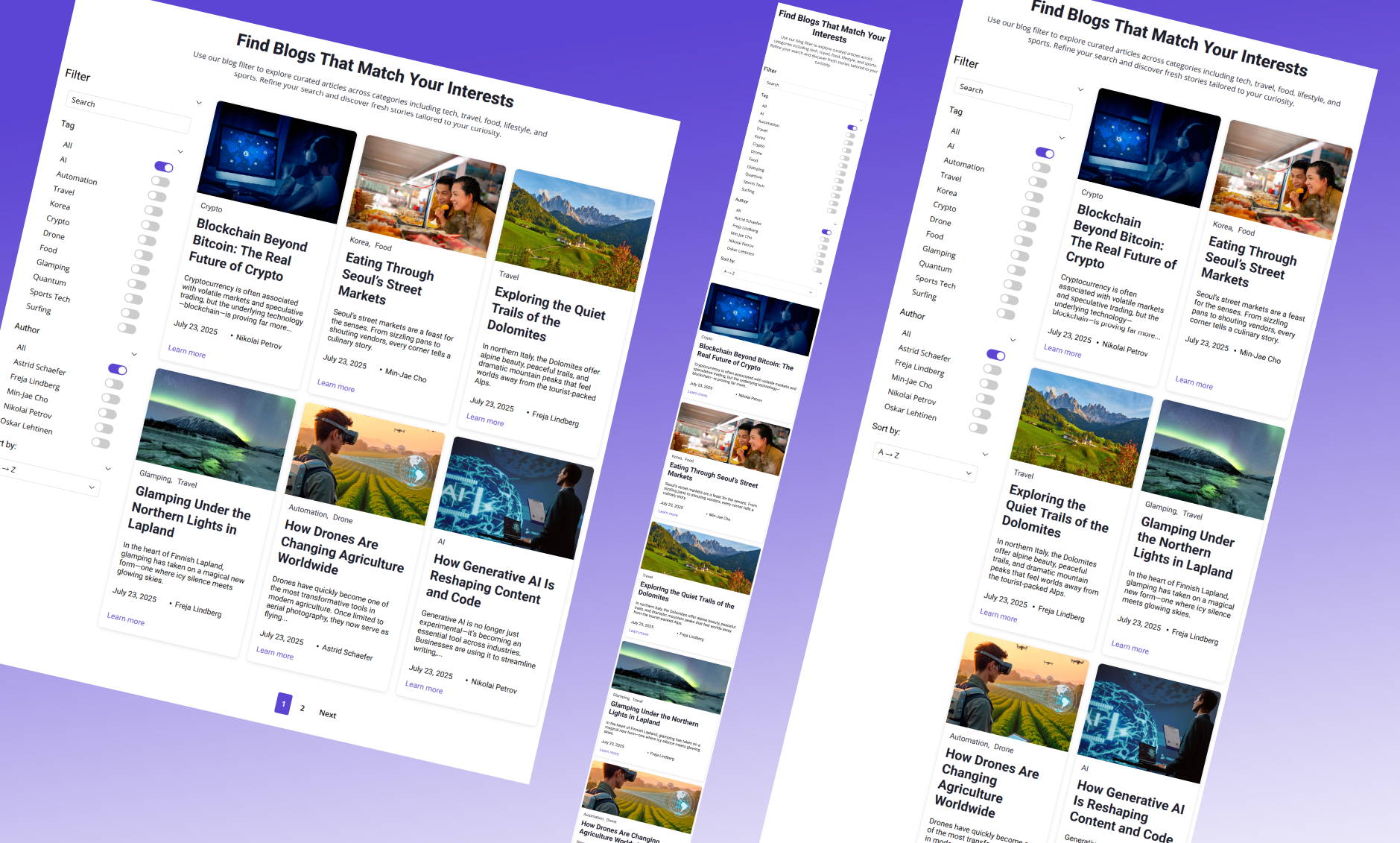Enable the Nikolai Petrov author filter
Viewport: 1400px width, 843px height.
[x=107, y=412]
